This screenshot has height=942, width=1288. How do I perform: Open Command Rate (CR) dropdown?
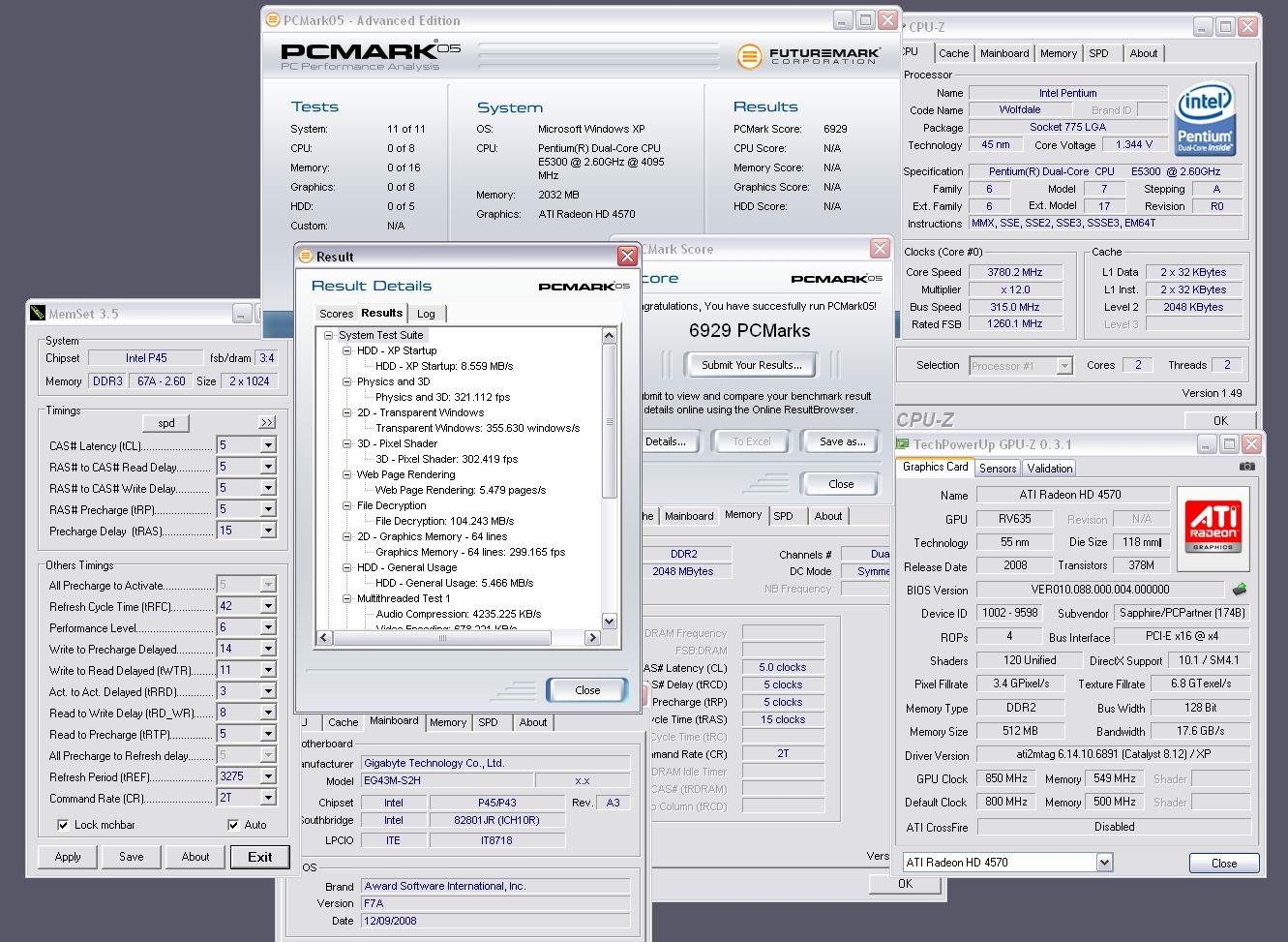(268, 798)
